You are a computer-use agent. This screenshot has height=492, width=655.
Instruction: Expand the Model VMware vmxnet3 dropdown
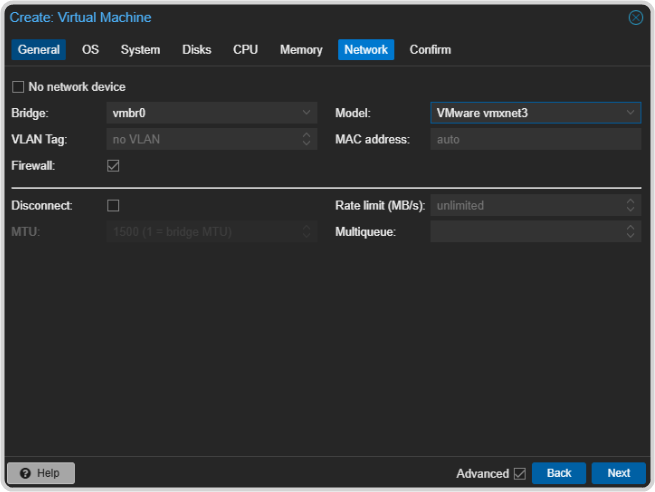pos(630,113)
